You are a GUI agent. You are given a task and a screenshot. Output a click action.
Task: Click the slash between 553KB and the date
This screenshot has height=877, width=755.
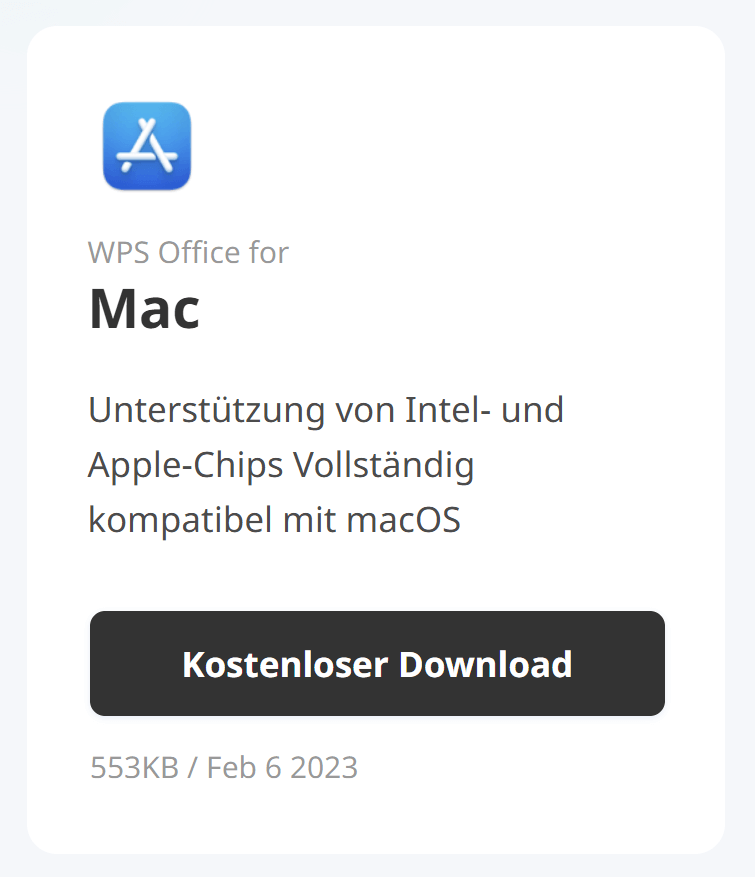coord(192,768)
